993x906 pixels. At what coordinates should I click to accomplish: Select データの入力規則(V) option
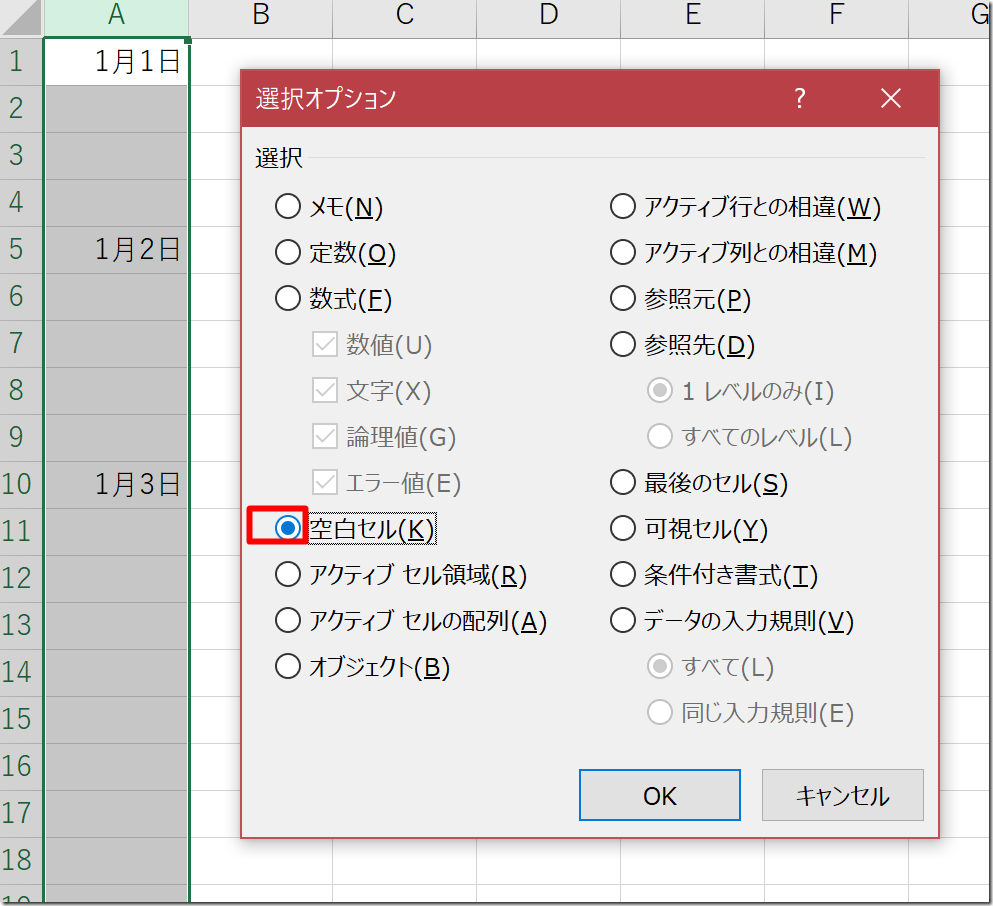(x=623, y=621)
